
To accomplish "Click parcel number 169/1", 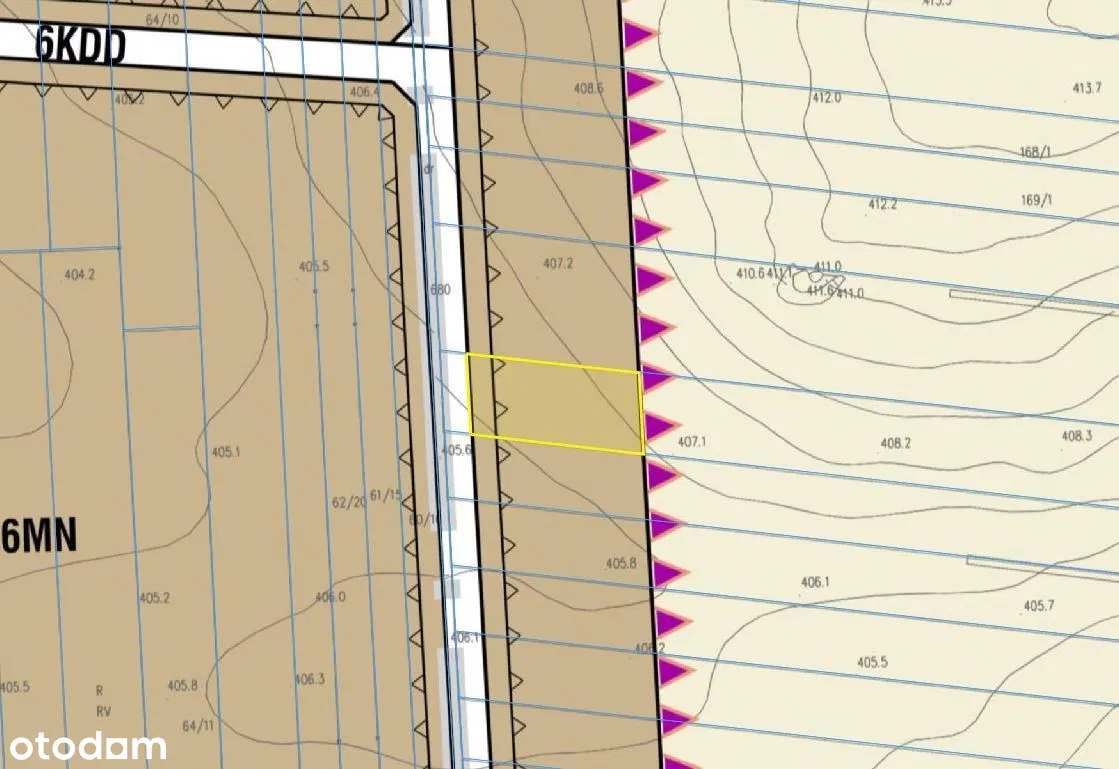I will pyautogui.click(x=1037, y=200).
